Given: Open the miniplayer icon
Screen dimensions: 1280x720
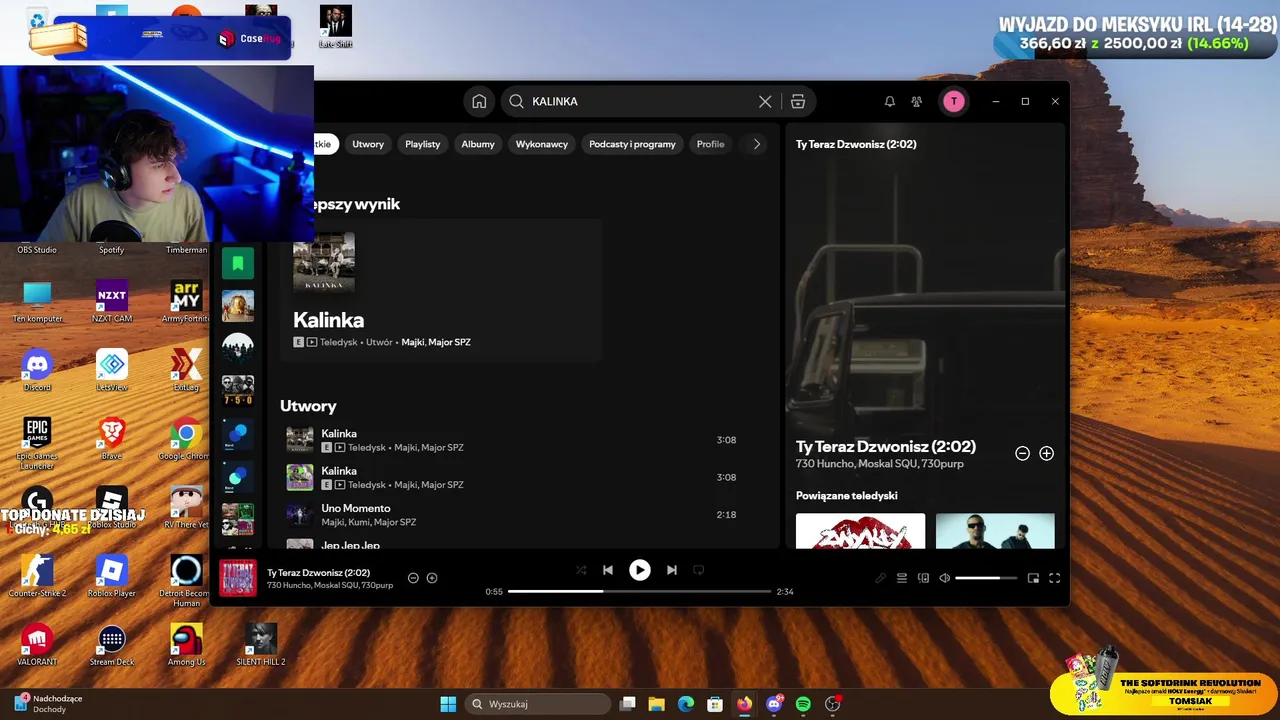Looking at the screenshot, I should point(1033,578).
